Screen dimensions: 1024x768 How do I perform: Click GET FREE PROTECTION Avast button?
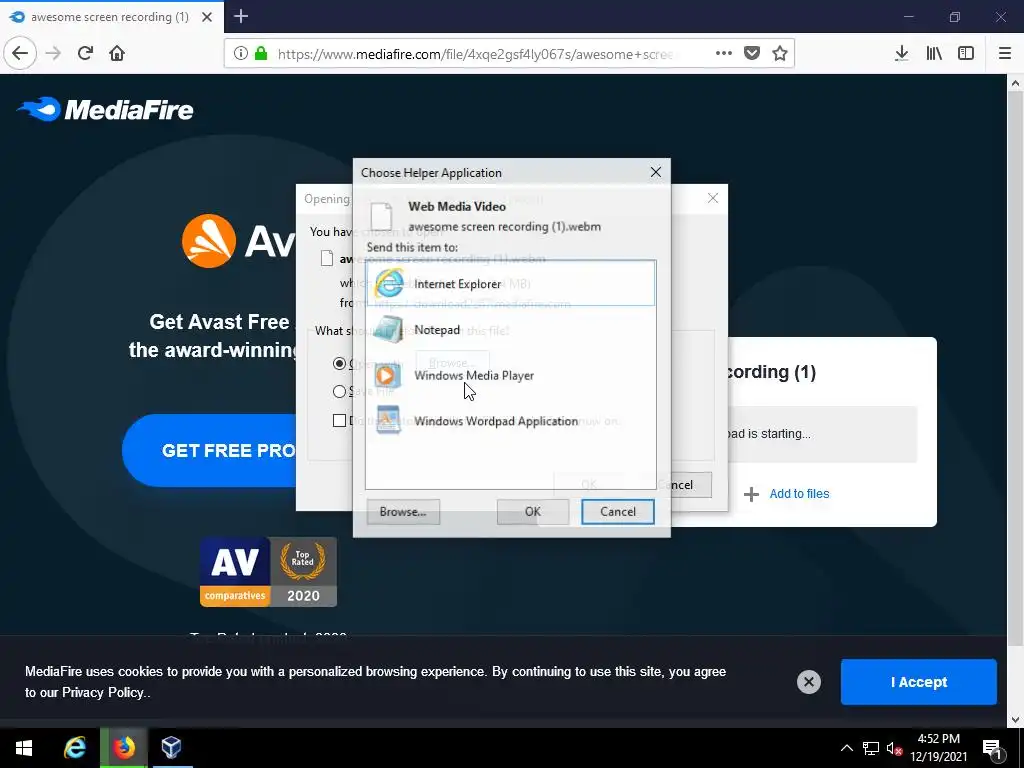[209, 451]
